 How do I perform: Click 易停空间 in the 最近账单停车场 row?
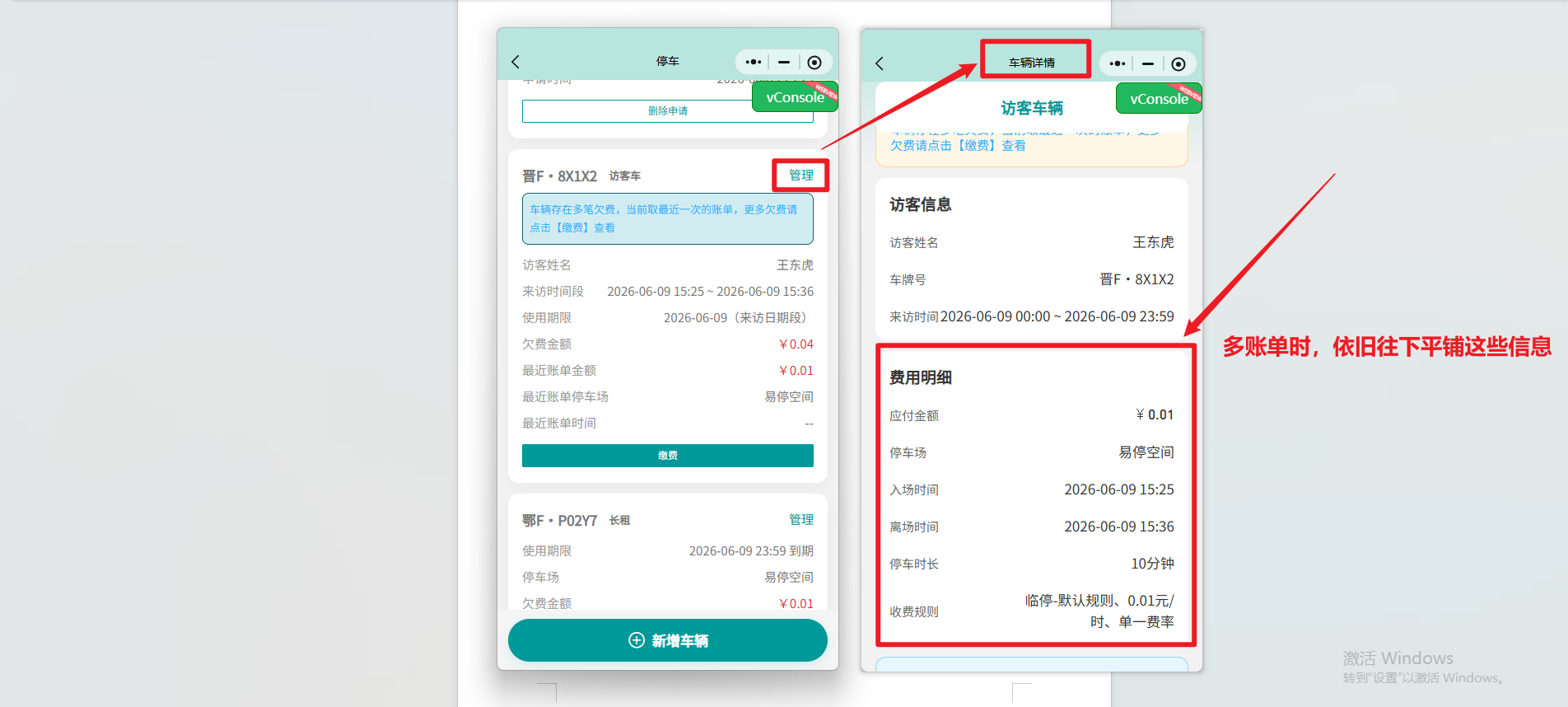click(789, 397)
